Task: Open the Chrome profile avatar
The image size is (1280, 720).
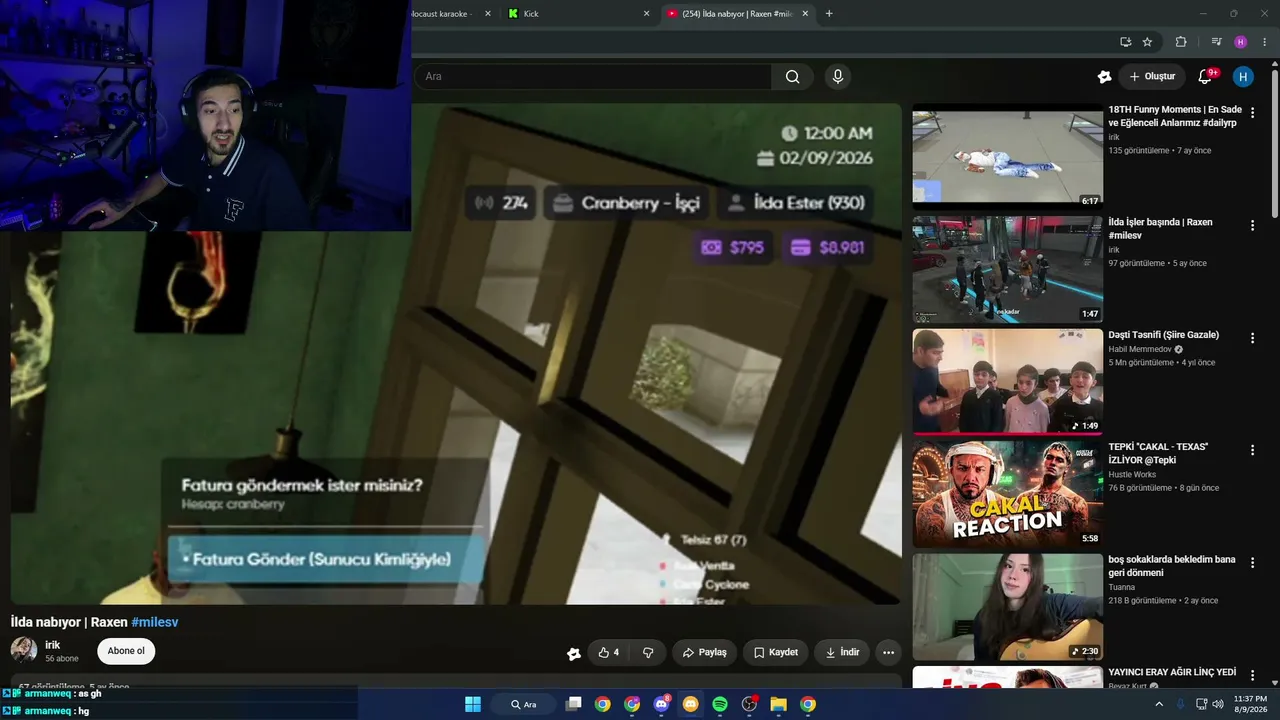Action: [x=1241, y=42]
